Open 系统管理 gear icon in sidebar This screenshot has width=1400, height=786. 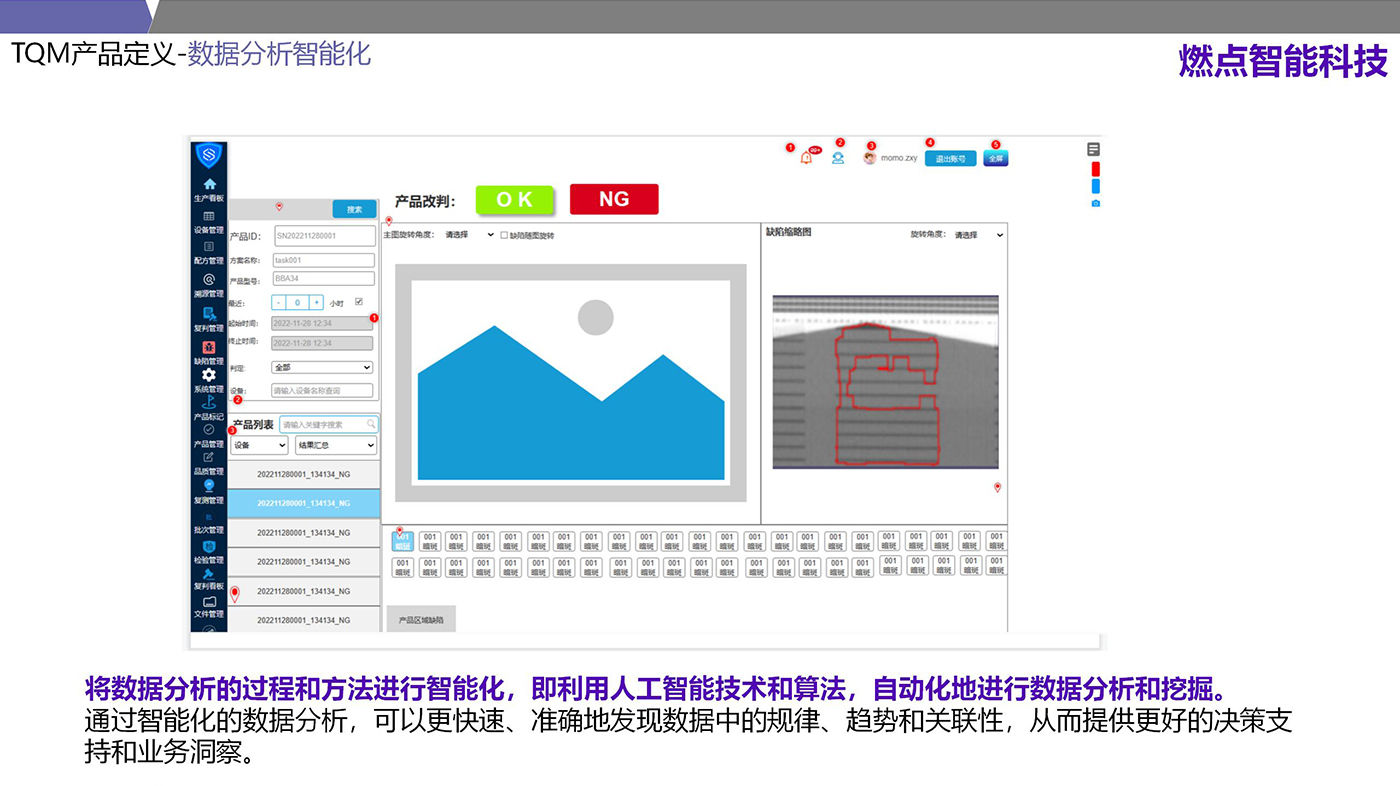[x=209, y=375]
